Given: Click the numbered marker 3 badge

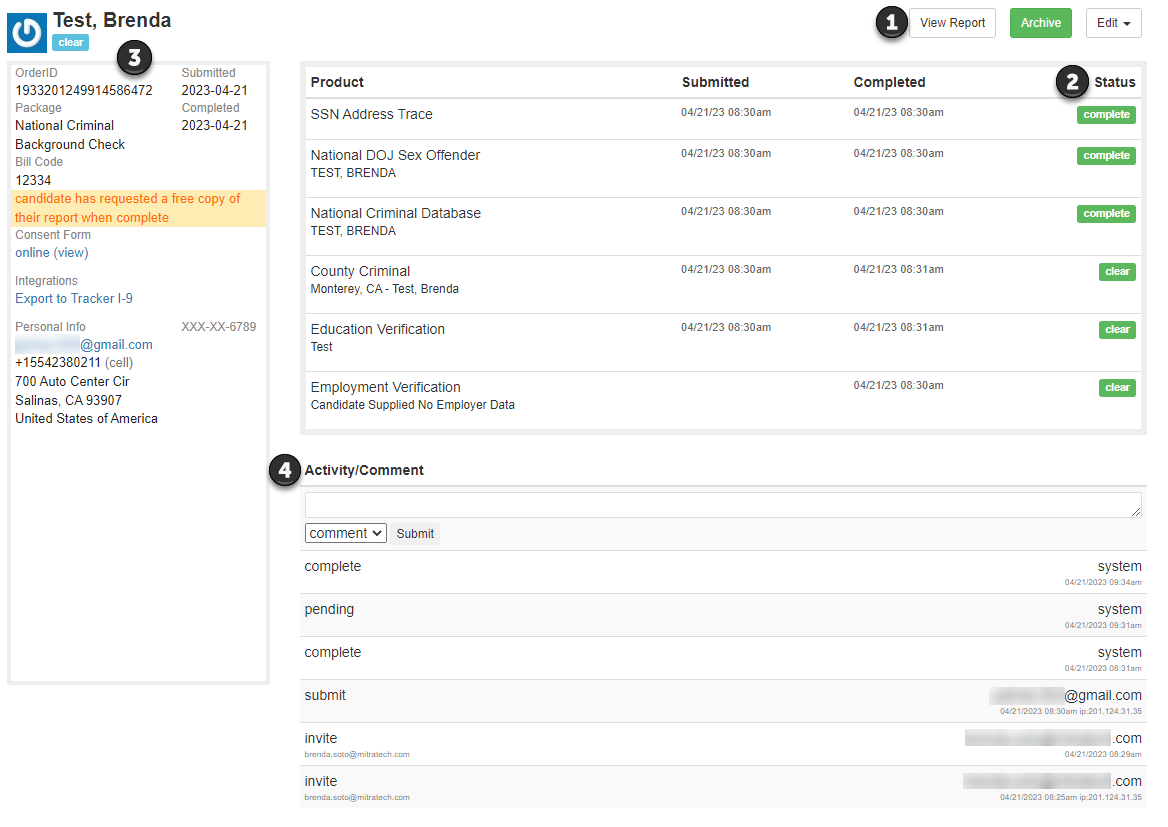Looking at the screenshot, I should tap(134, 58).
